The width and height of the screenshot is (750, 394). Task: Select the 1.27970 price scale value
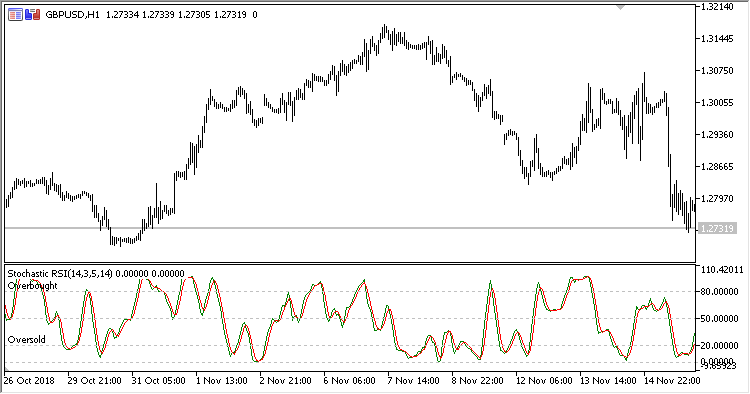717,198
